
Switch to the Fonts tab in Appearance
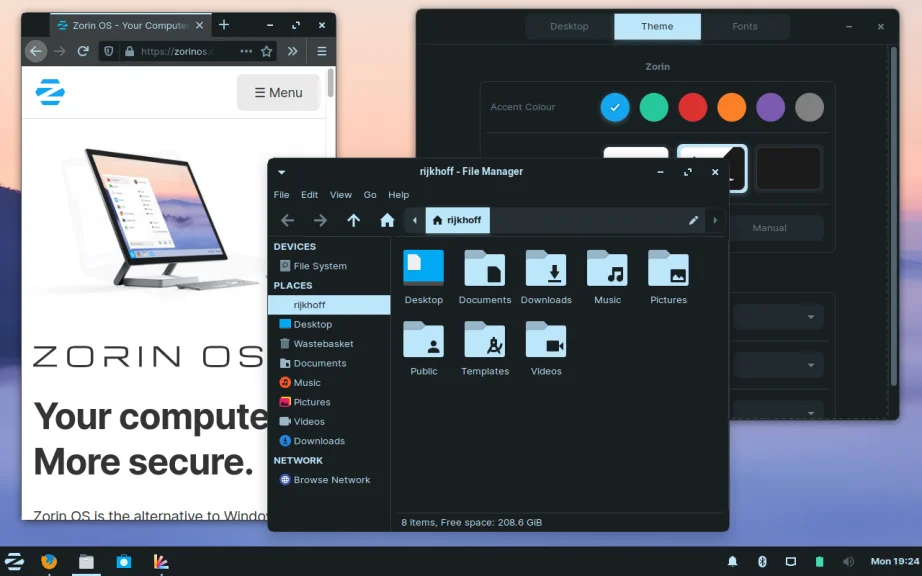click(744, 26)
